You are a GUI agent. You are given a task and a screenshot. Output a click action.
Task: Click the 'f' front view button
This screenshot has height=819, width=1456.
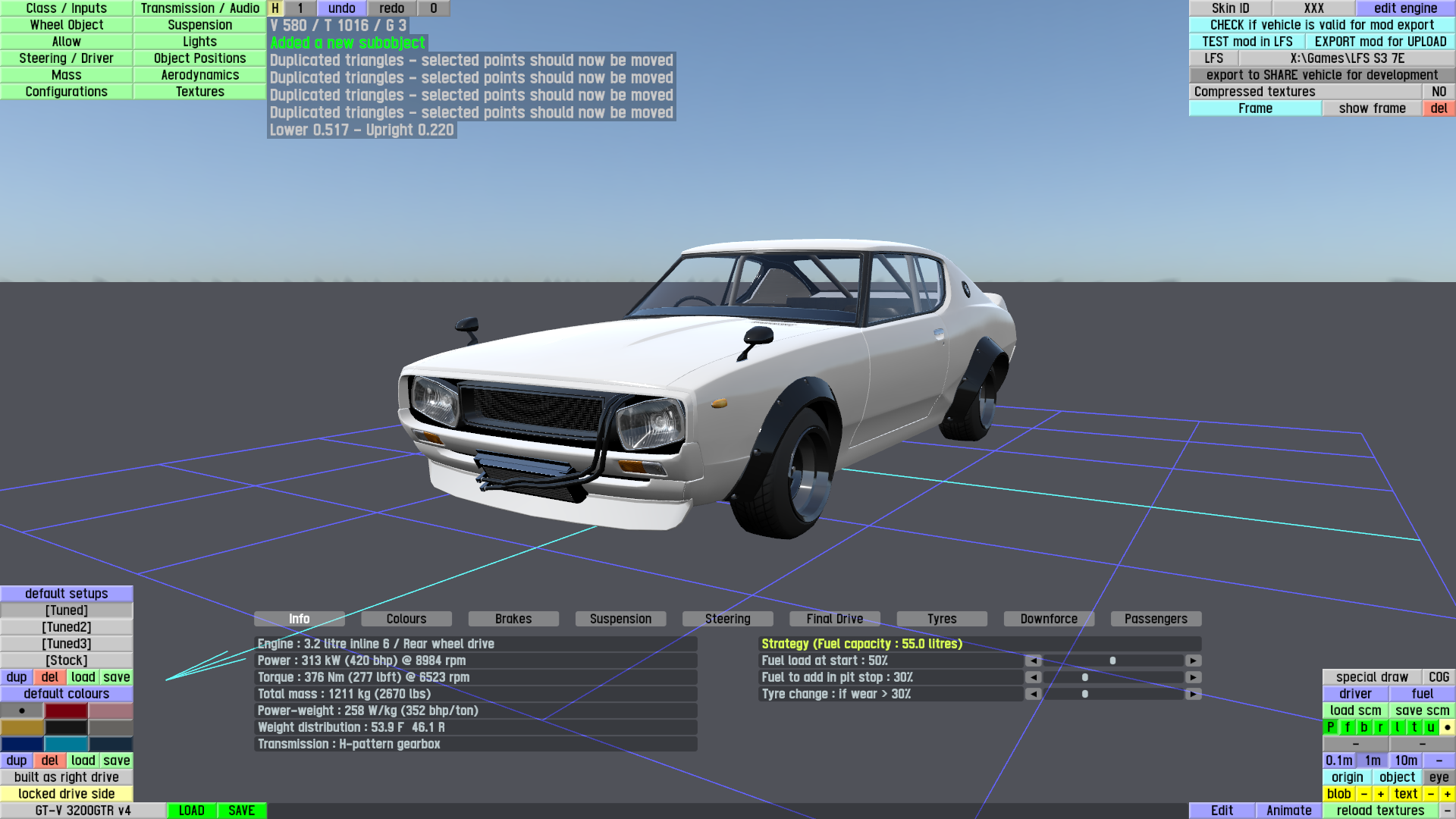coord(1348,727)
